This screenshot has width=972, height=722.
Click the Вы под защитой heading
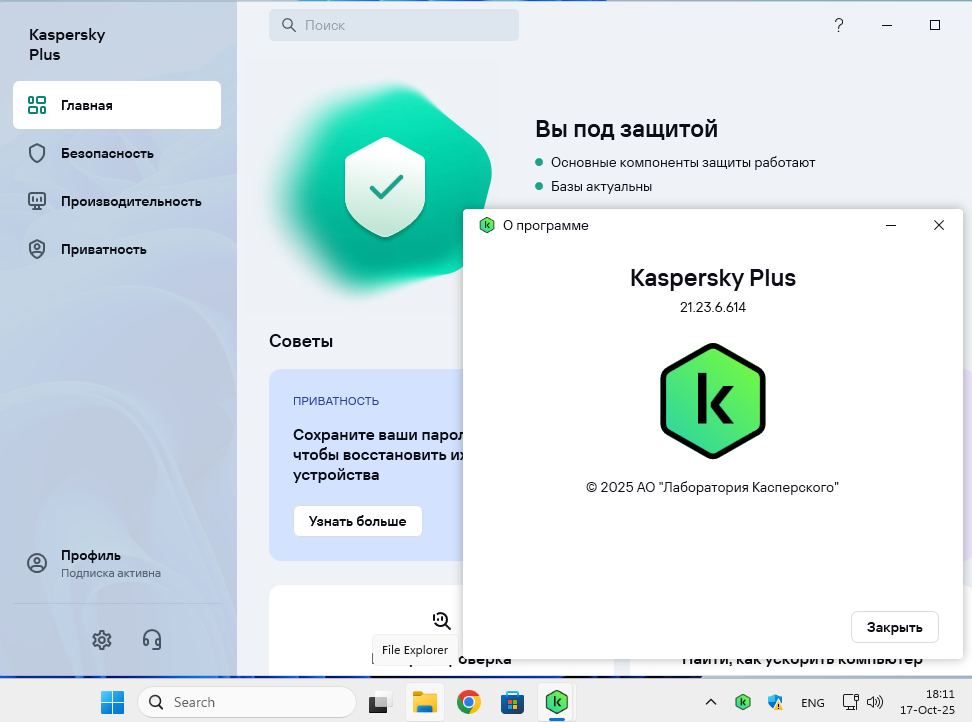pyautogui.click(x=626, y=129)
